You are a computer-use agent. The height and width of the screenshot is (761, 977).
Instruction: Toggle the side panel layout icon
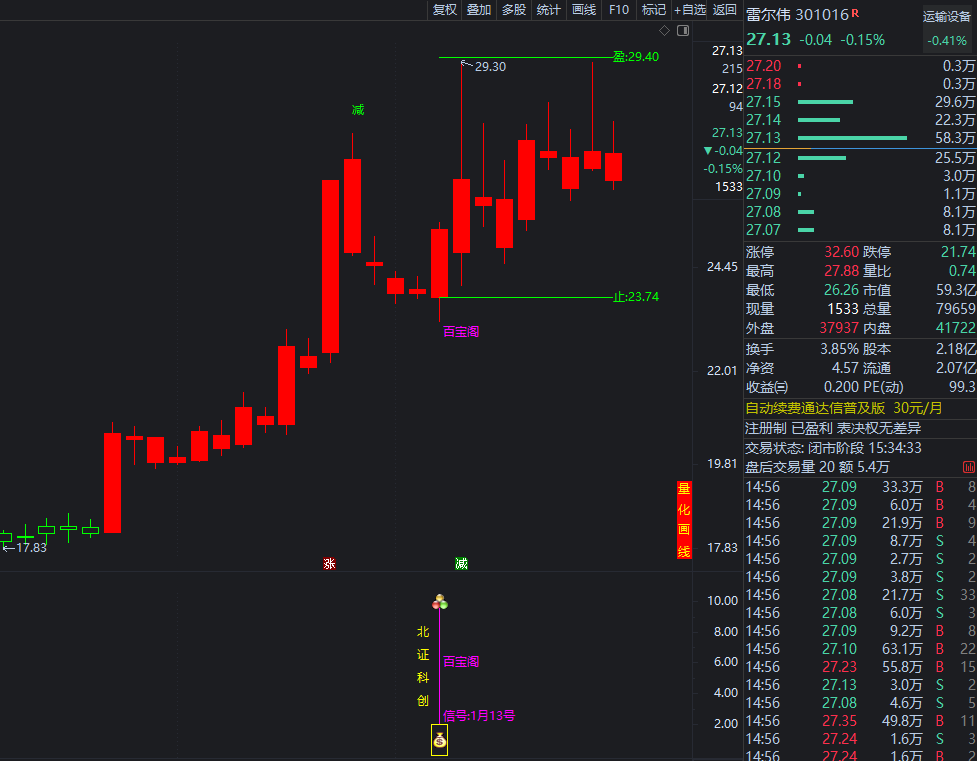(x=684, y=31)
